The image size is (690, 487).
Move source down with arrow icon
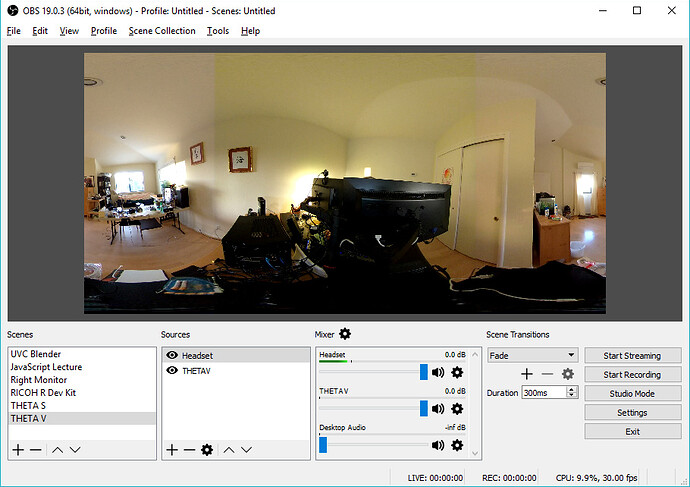[x=246, y=450]
